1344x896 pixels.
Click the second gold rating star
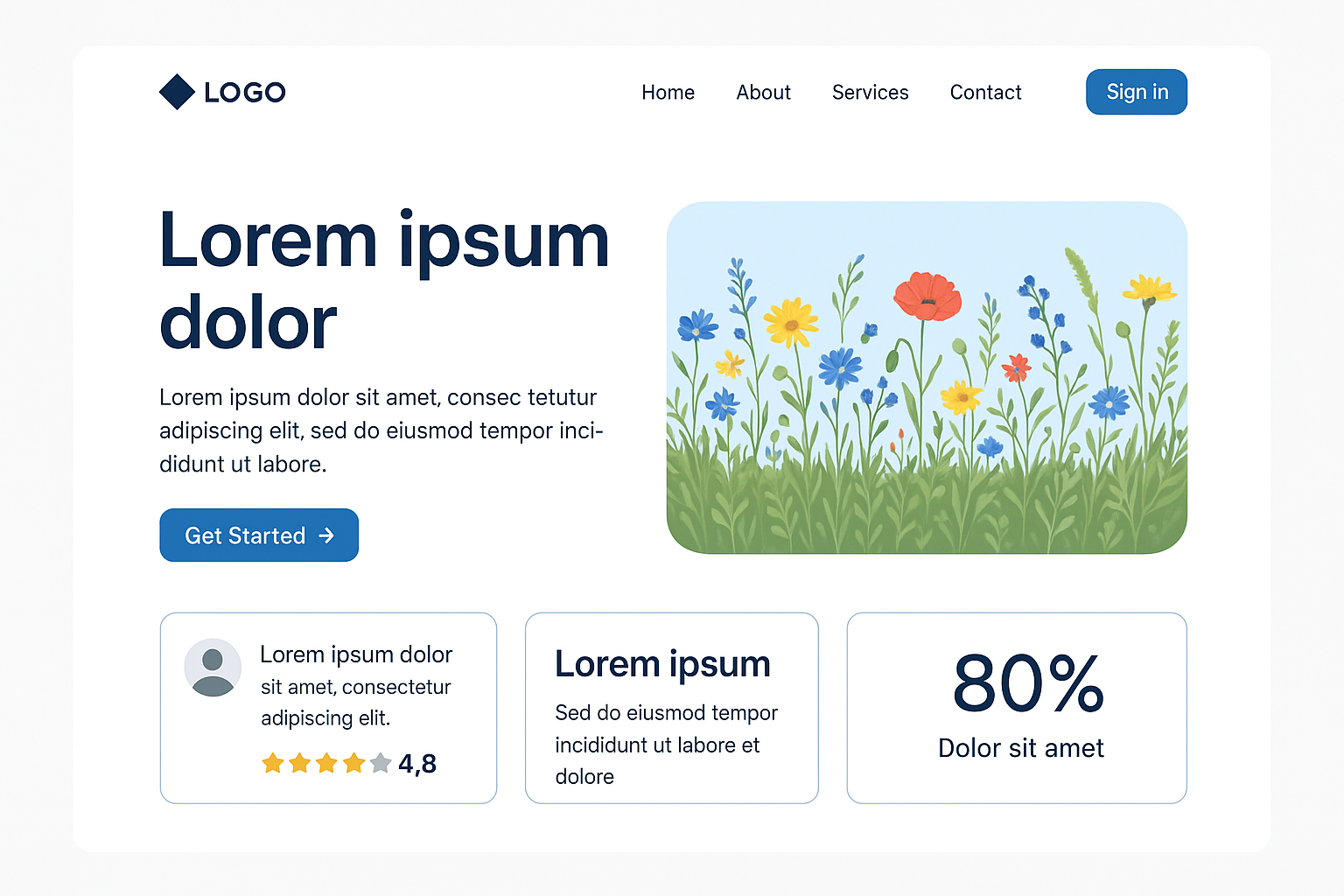tap(300, 764)
